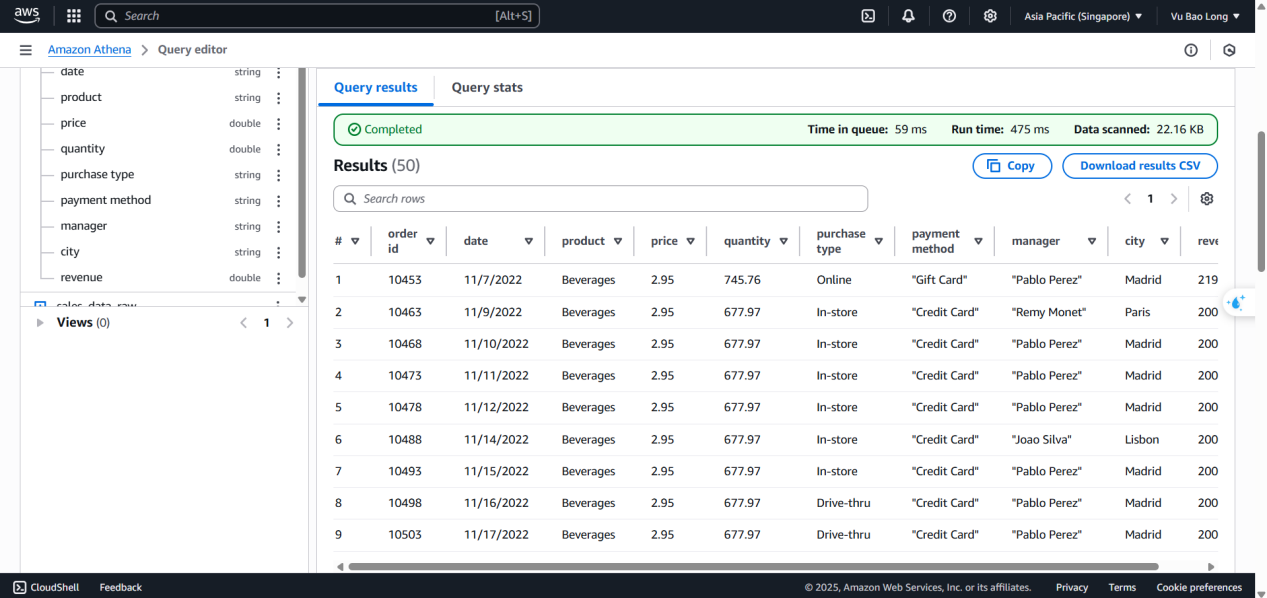Go to next results page arrow
This screenshot has height=598, width=1267.
click(1174, 199)
